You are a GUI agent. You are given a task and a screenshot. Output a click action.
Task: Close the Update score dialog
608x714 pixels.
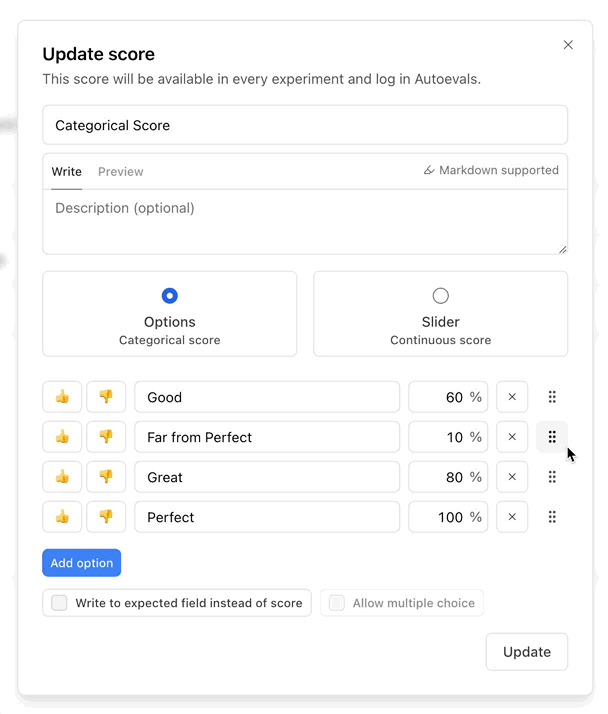pos(568,45)
